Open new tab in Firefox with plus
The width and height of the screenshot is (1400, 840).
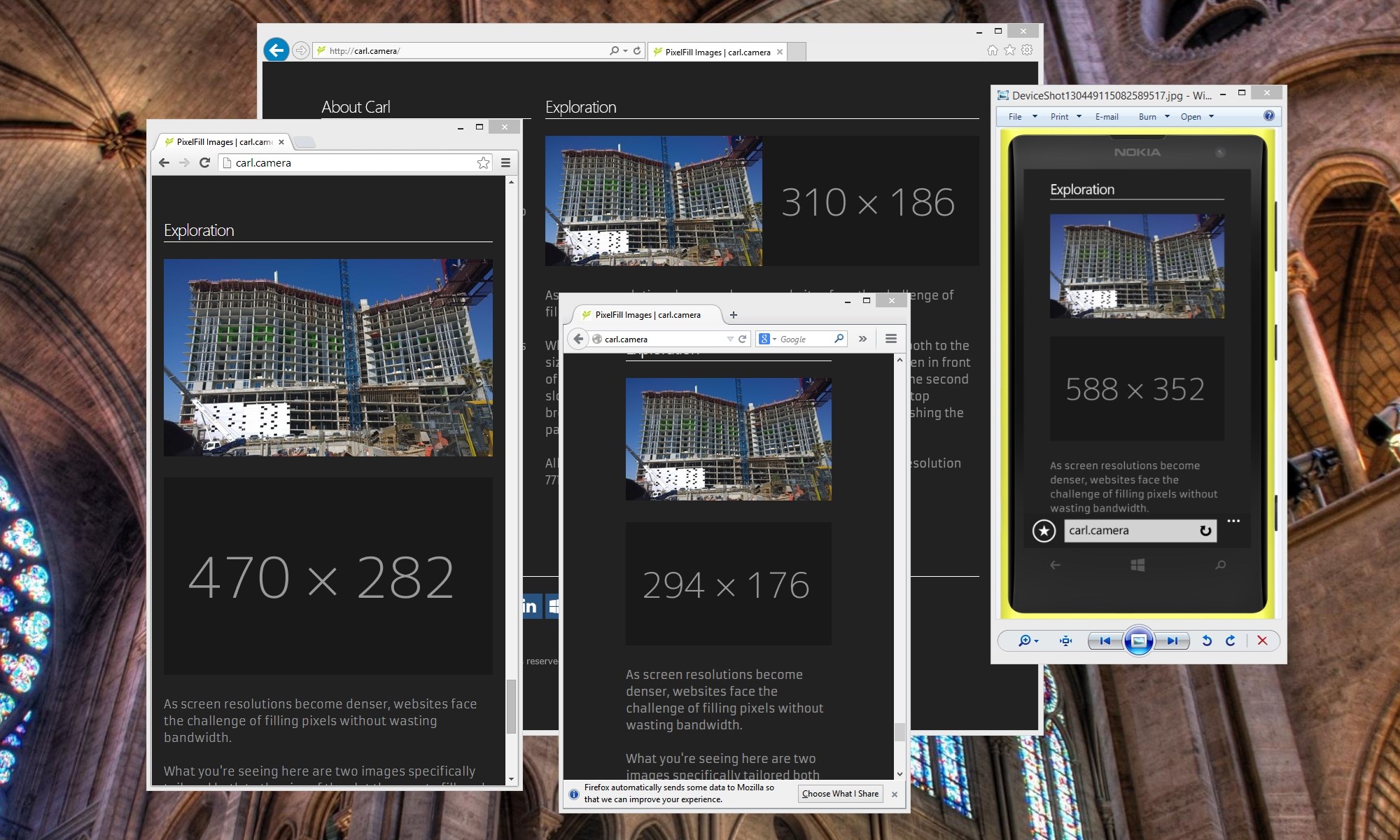pyautogui.click(x=734, y=315)
